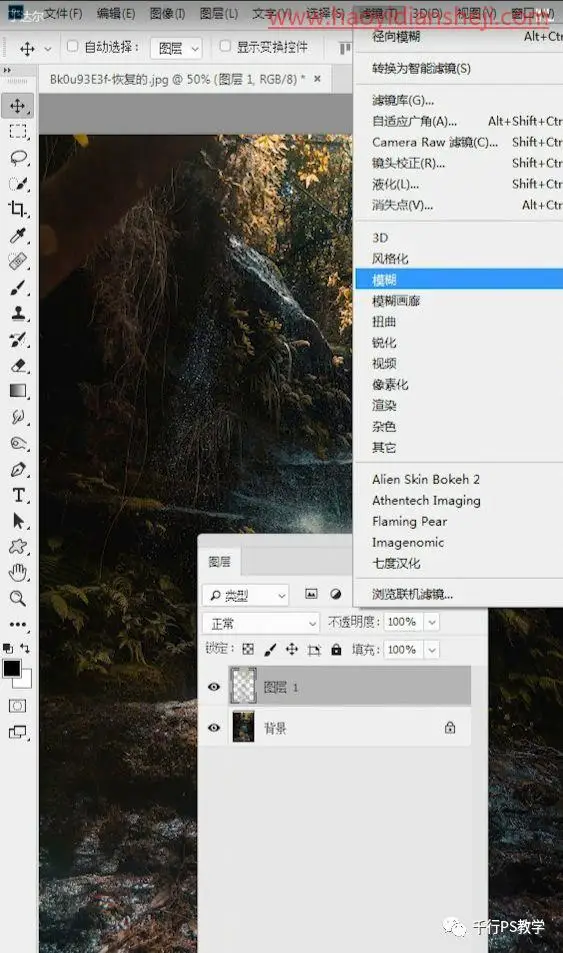563x953 pixels.
Task: Switch to the 图层 panel tab
Action: tap(219, 561)
